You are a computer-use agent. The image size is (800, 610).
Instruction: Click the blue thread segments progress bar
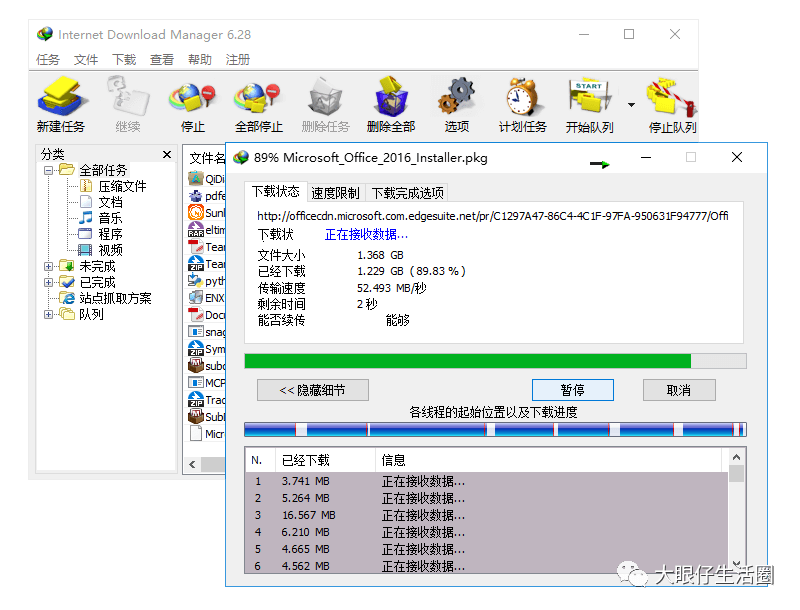495,429
